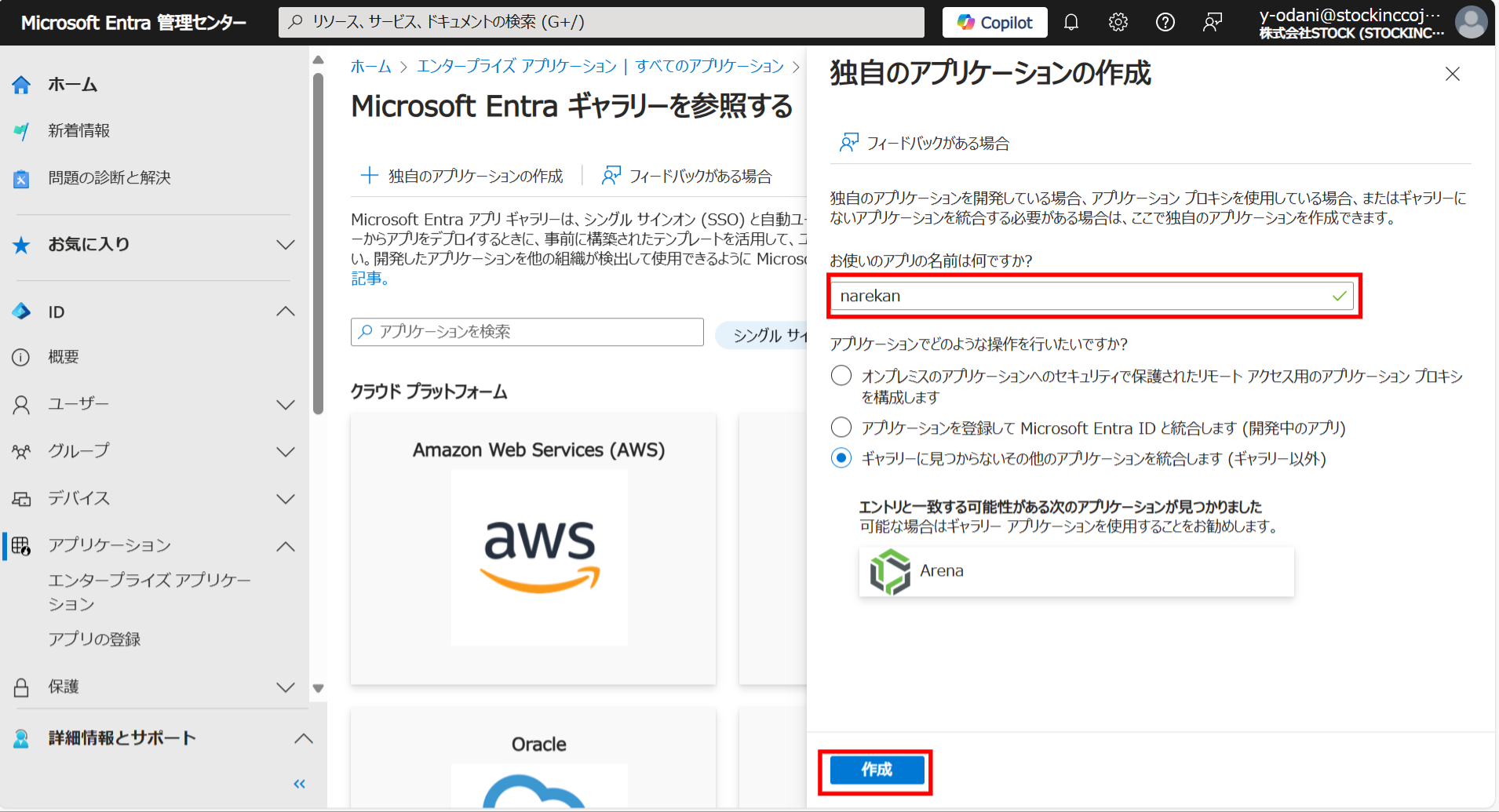Click the overview info icon
The width and height of the screenshot is (1499, 812).
21,358
